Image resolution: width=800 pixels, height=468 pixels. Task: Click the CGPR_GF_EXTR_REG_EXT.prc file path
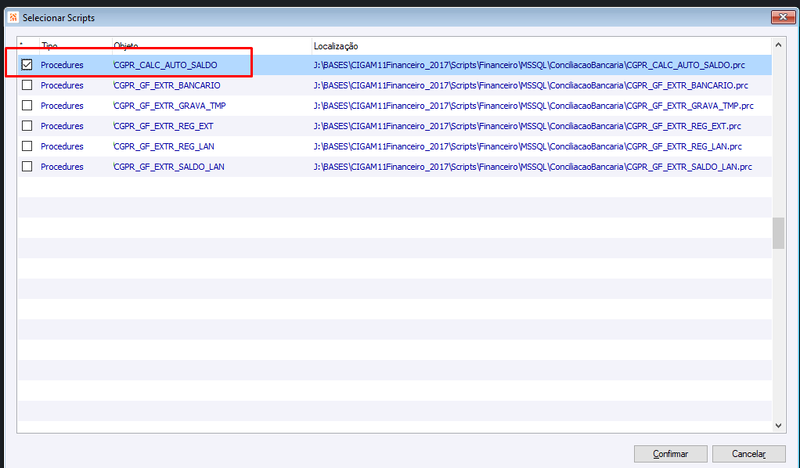[x=528, y=126]
